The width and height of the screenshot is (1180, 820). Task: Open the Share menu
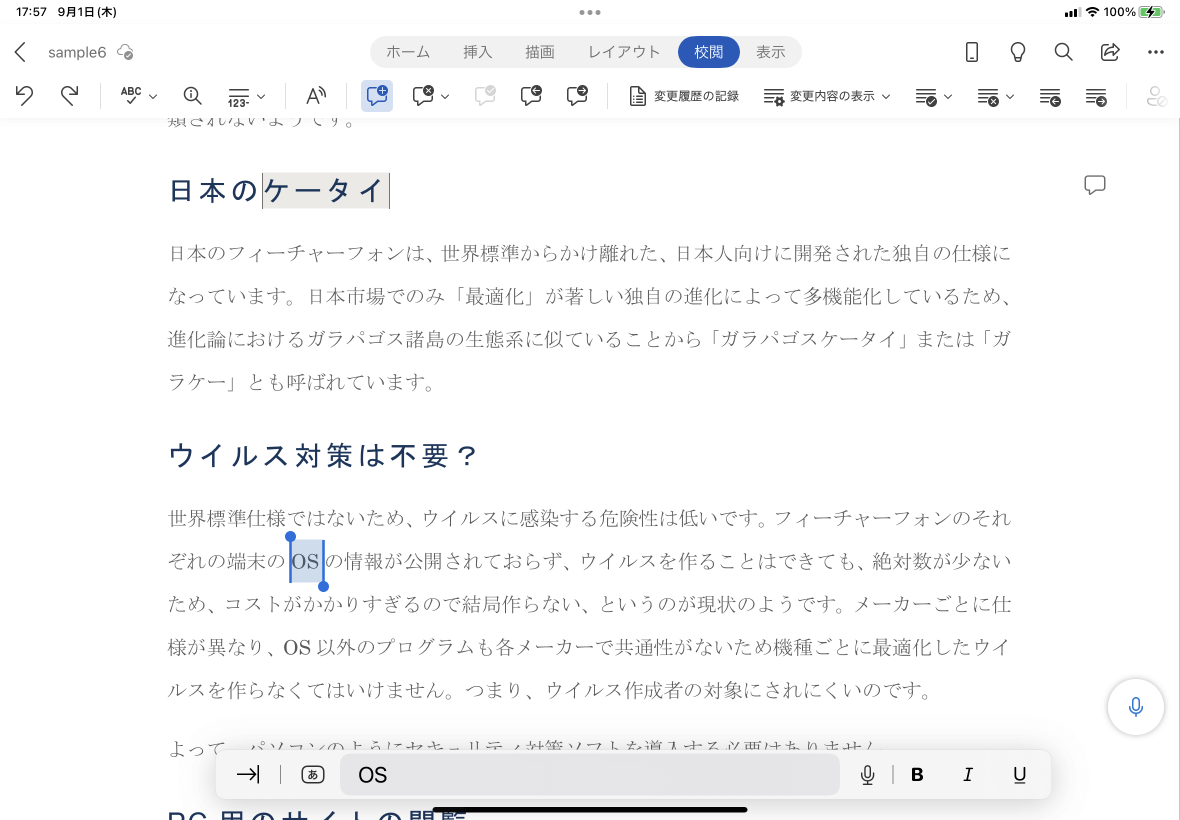click(x=1110, y=52)
